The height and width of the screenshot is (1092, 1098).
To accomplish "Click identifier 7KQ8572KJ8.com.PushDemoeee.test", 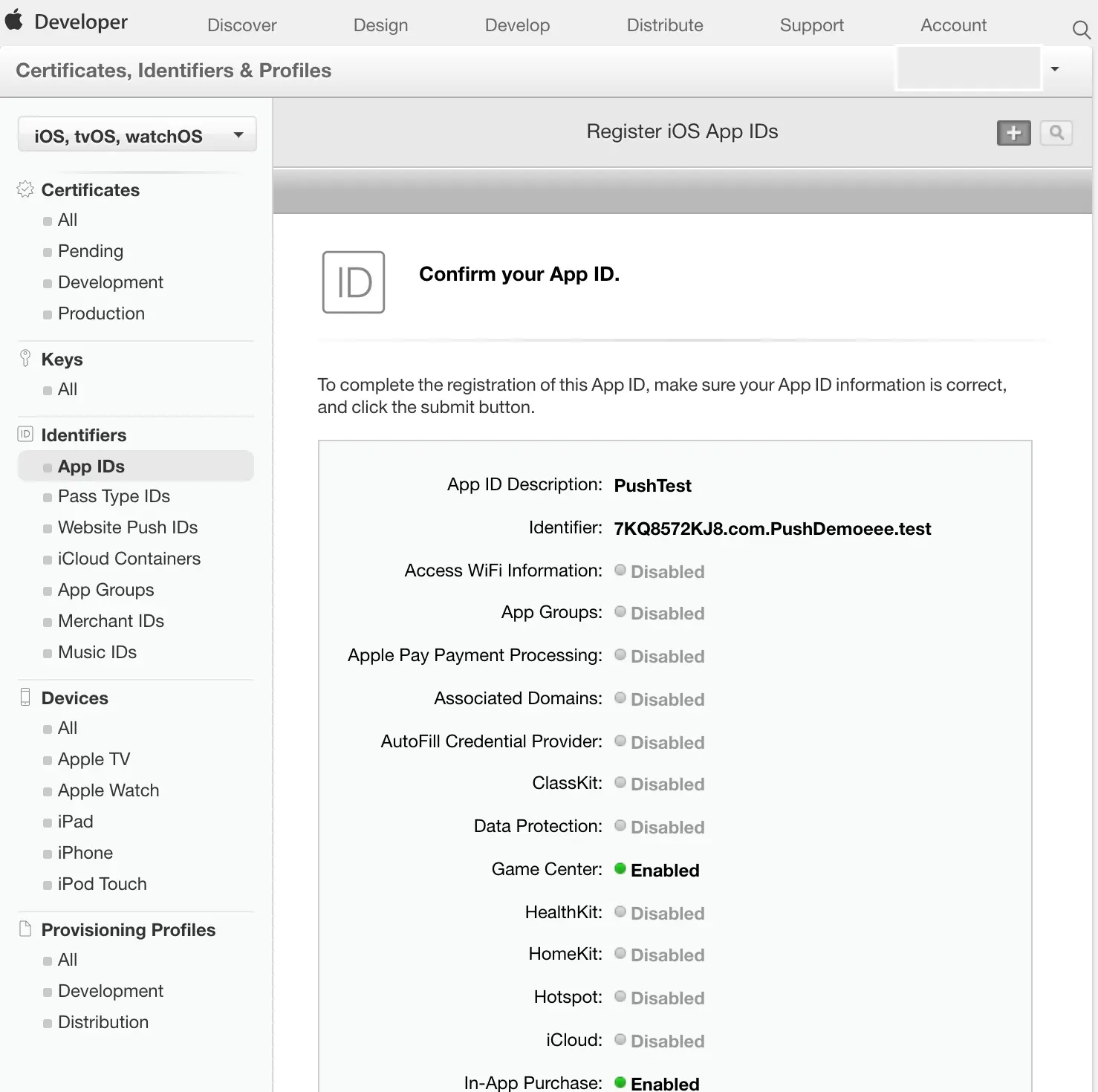I will point(772,529).
